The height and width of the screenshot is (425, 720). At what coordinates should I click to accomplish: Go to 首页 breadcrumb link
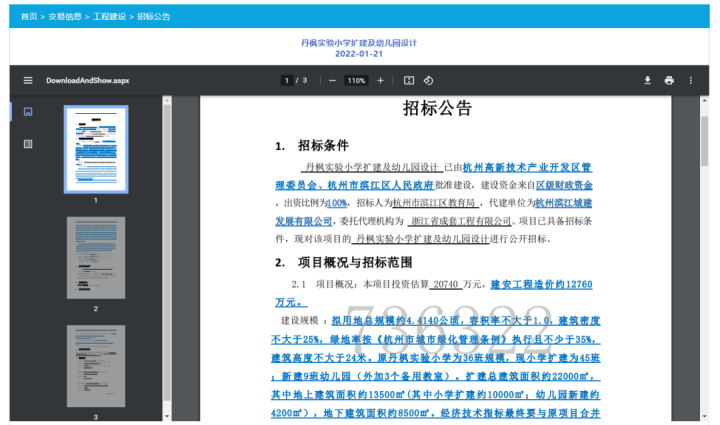click(29, 17)
